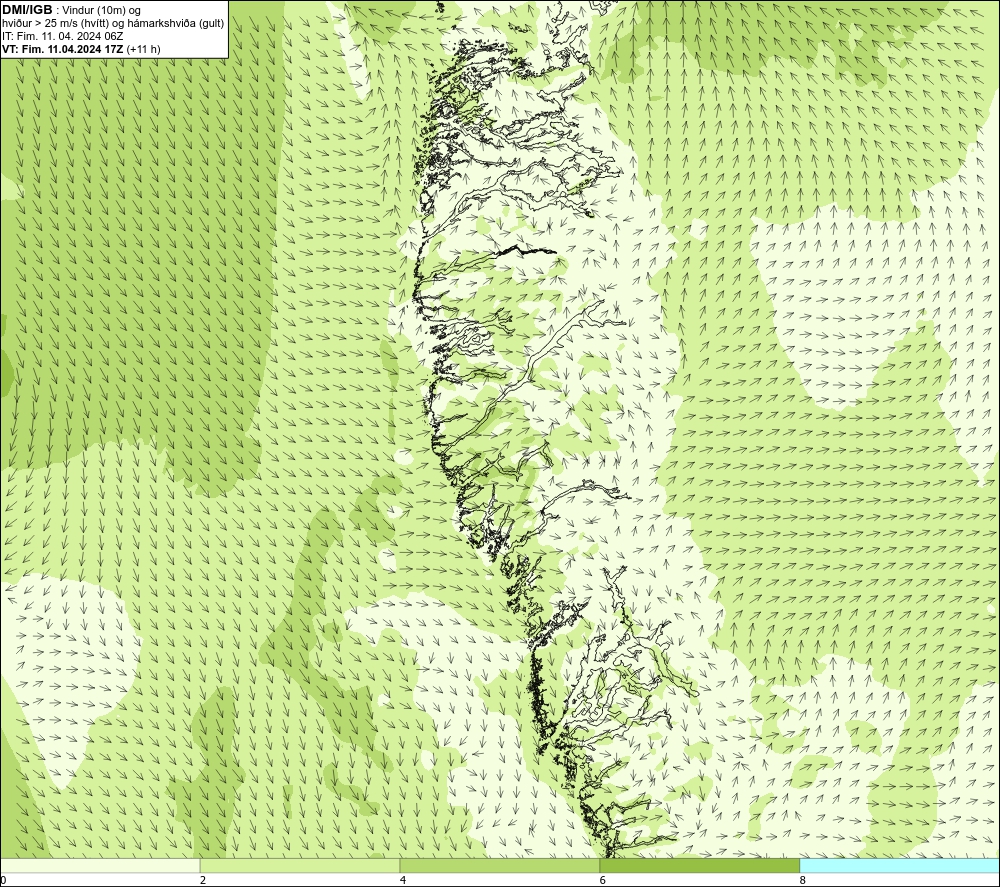Click the lightest 0–2 color scale segment
The height and width of the screenshot is (887, 1000).
pos(100,865)
